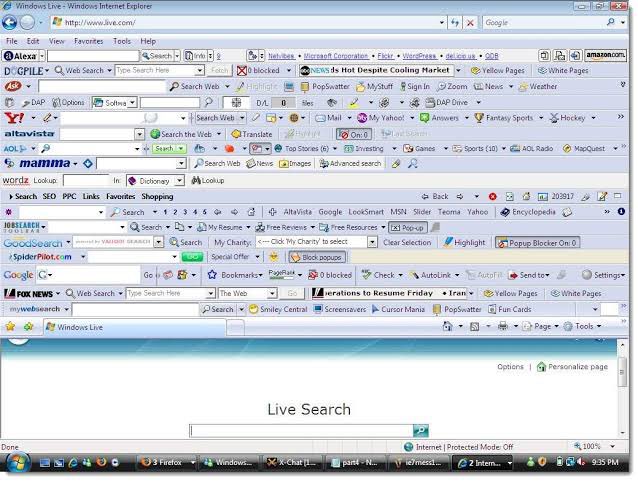
Task: Open the Edit menu
Action: pos(33,41)
